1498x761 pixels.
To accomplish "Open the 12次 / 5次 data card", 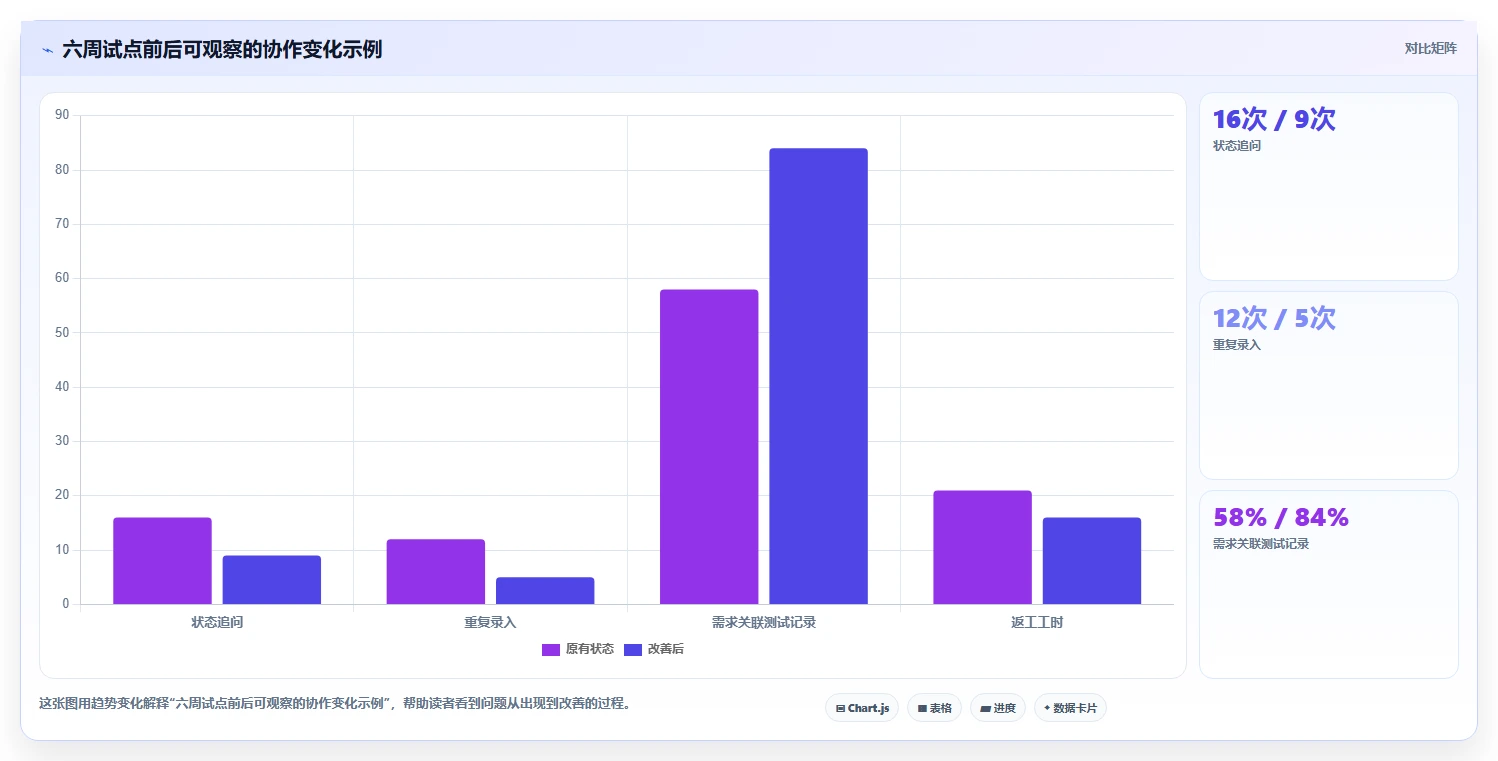I will point(1329,386).
